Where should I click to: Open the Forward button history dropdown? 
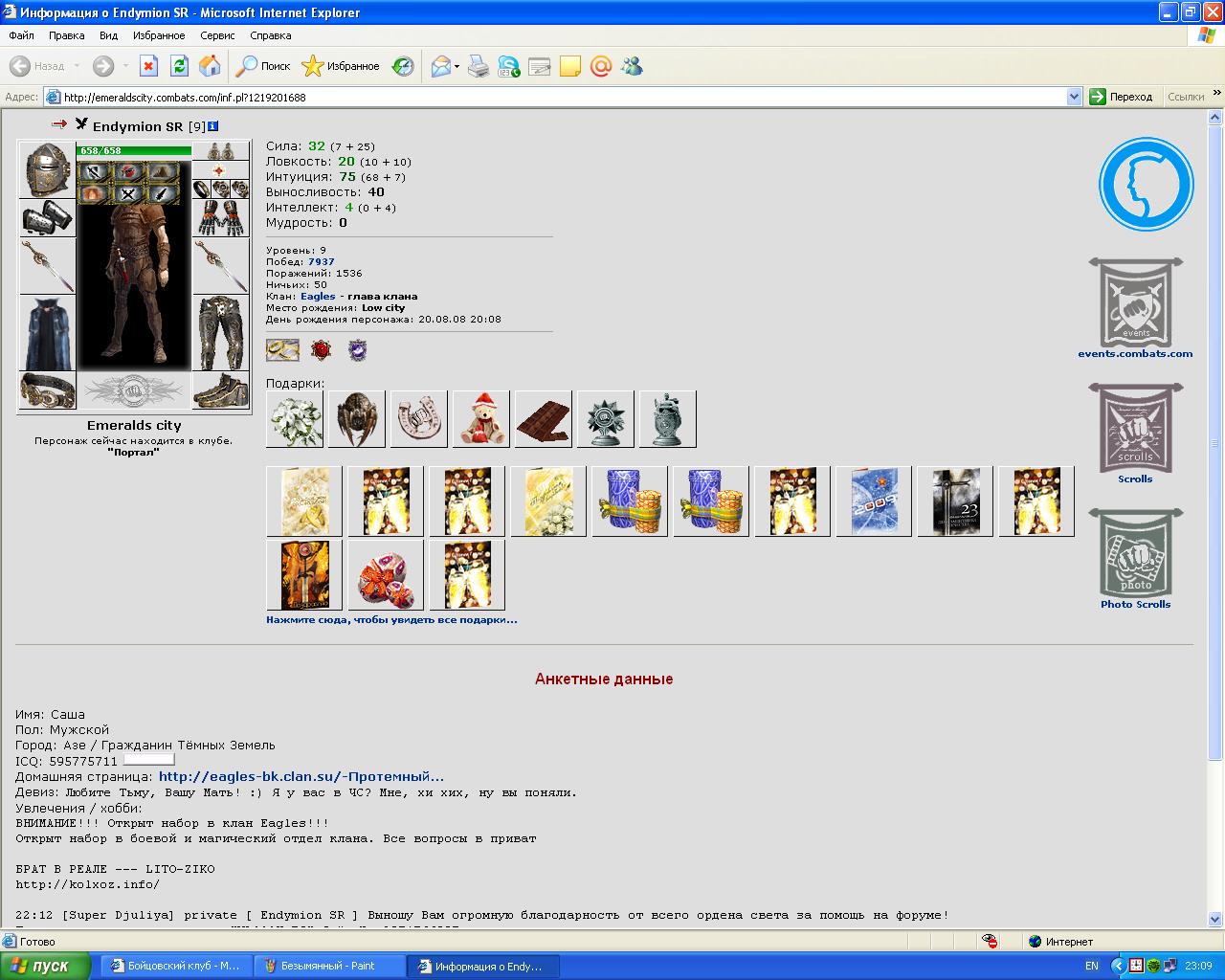pos(125,67)
